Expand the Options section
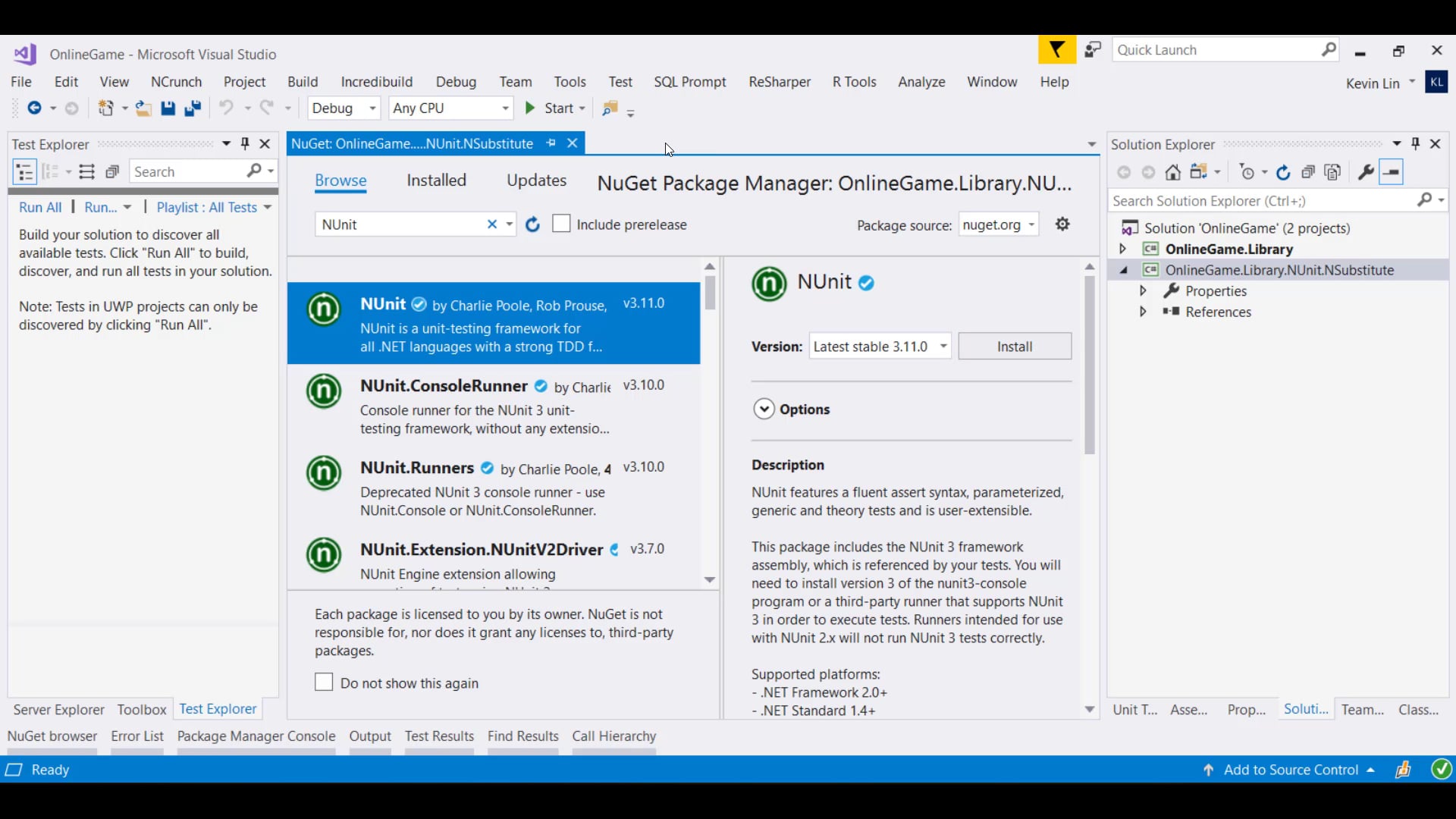1456x819 pixels. tap(764, 409)
